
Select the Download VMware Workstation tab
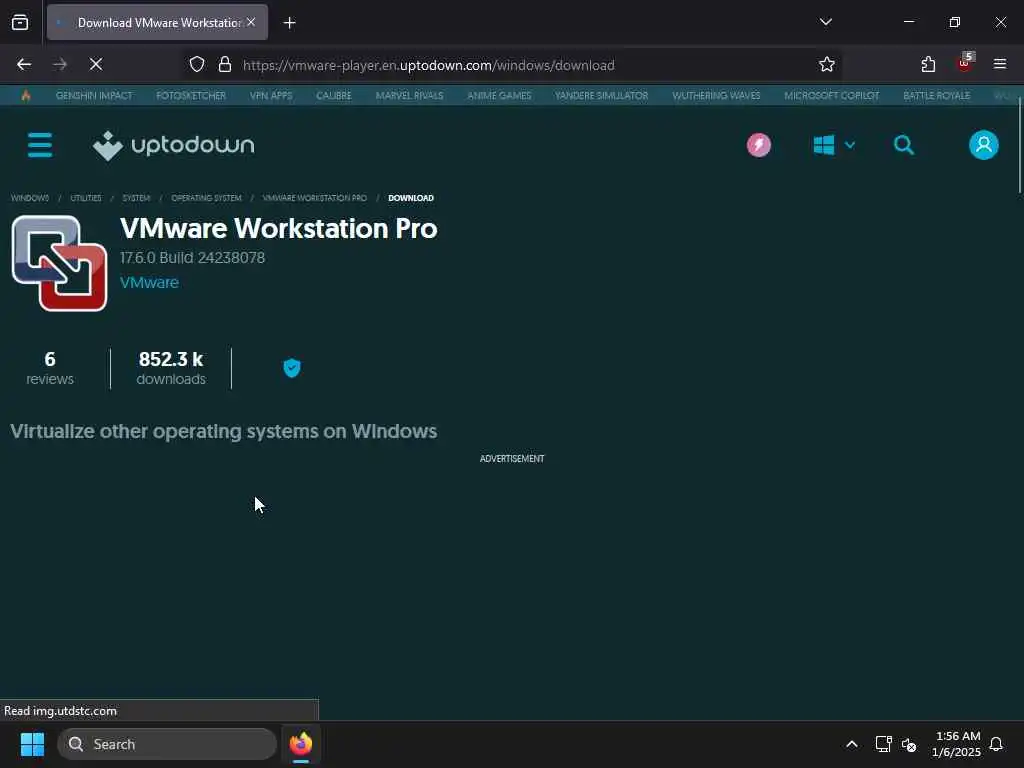157,23
